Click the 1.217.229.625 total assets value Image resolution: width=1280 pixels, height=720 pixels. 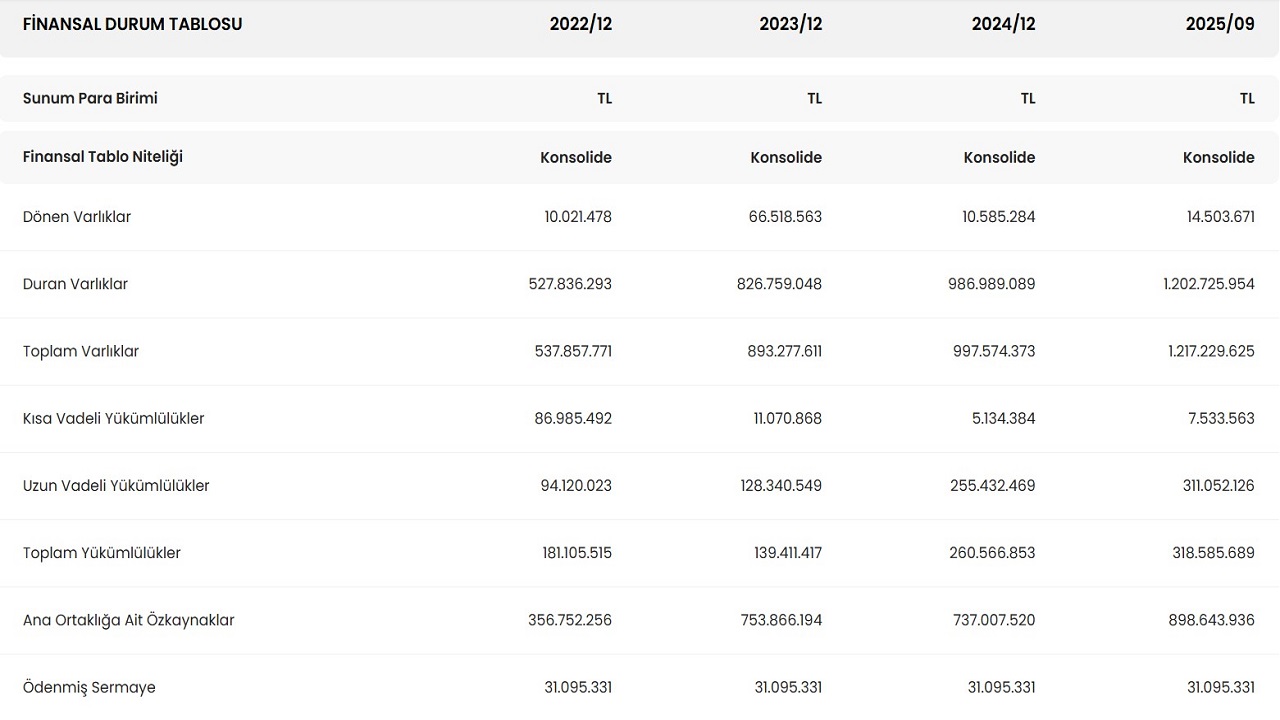click(x=1208, y=351)
